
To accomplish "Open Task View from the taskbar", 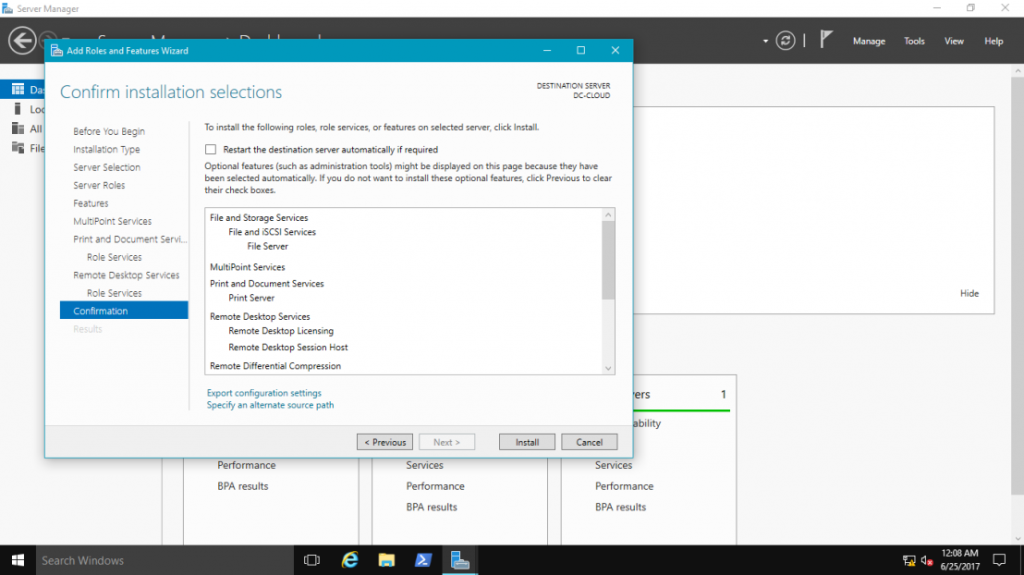I will pos(312,561).
